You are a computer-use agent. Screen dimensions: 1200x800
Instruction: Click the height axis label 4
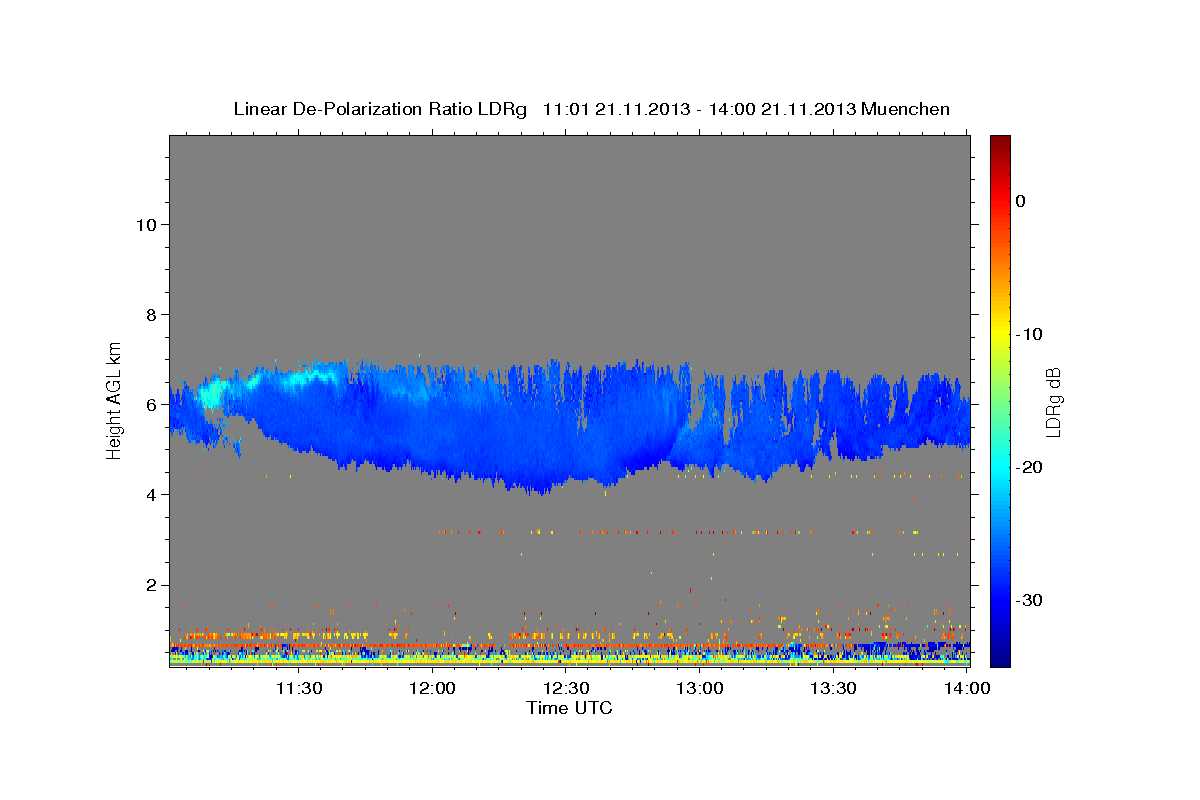coord(153,495)
